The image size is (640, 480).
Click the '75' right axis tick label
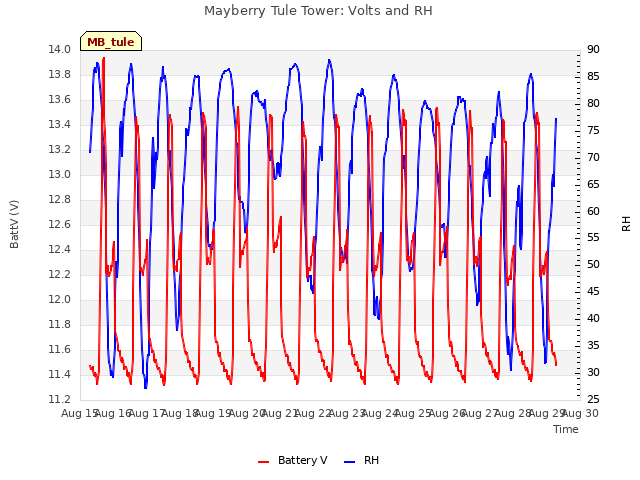pyautogui.click(x=593, y=130)
